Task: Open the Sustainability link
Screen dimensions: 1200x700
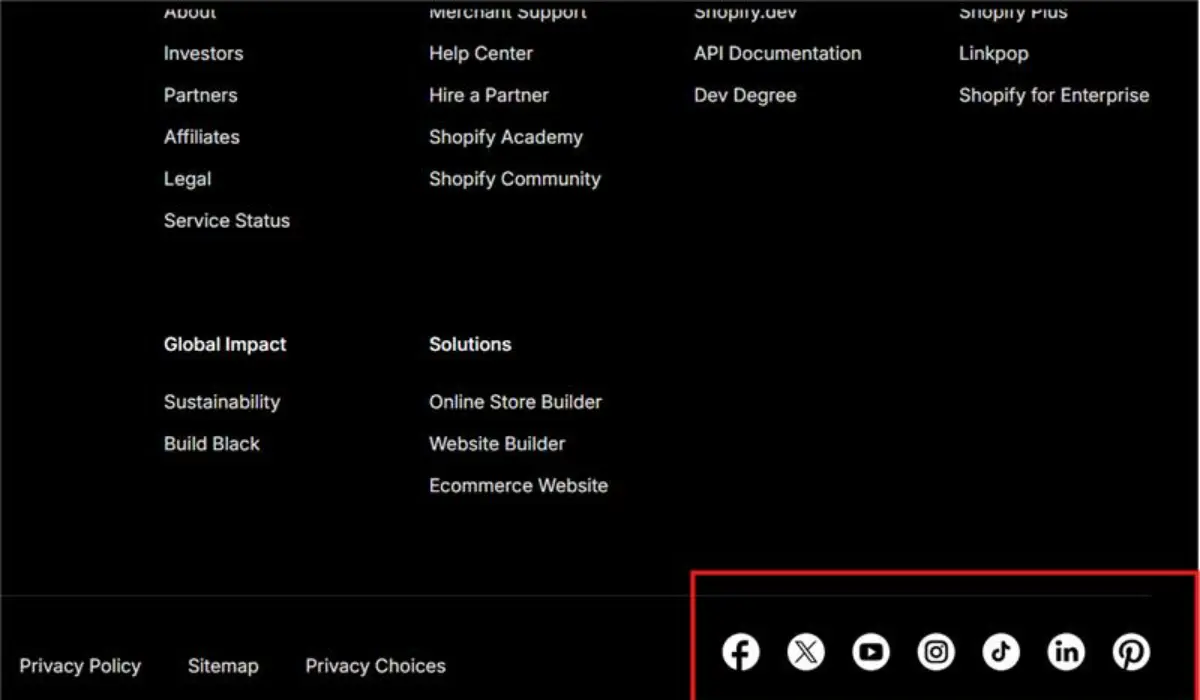Action: [222, 403]
